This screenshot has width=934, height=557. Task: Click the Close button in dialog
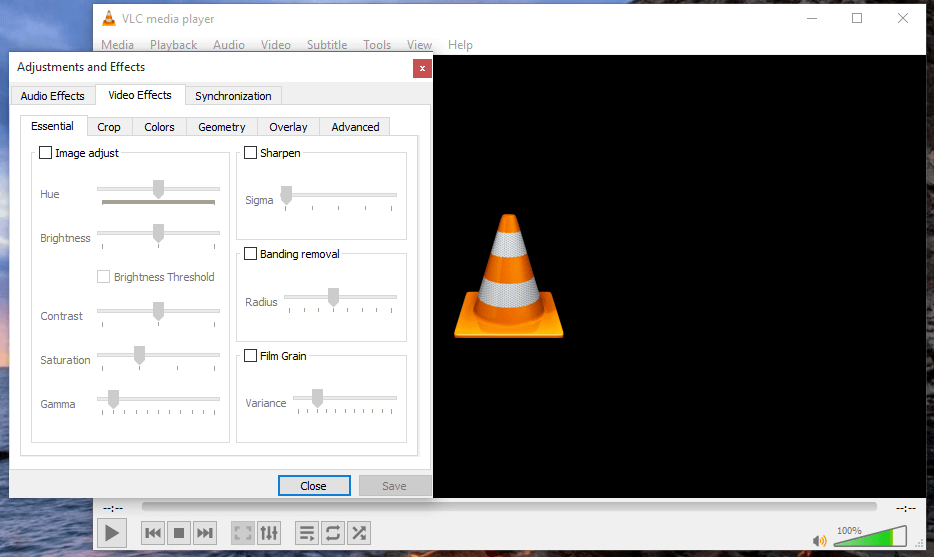314,486
